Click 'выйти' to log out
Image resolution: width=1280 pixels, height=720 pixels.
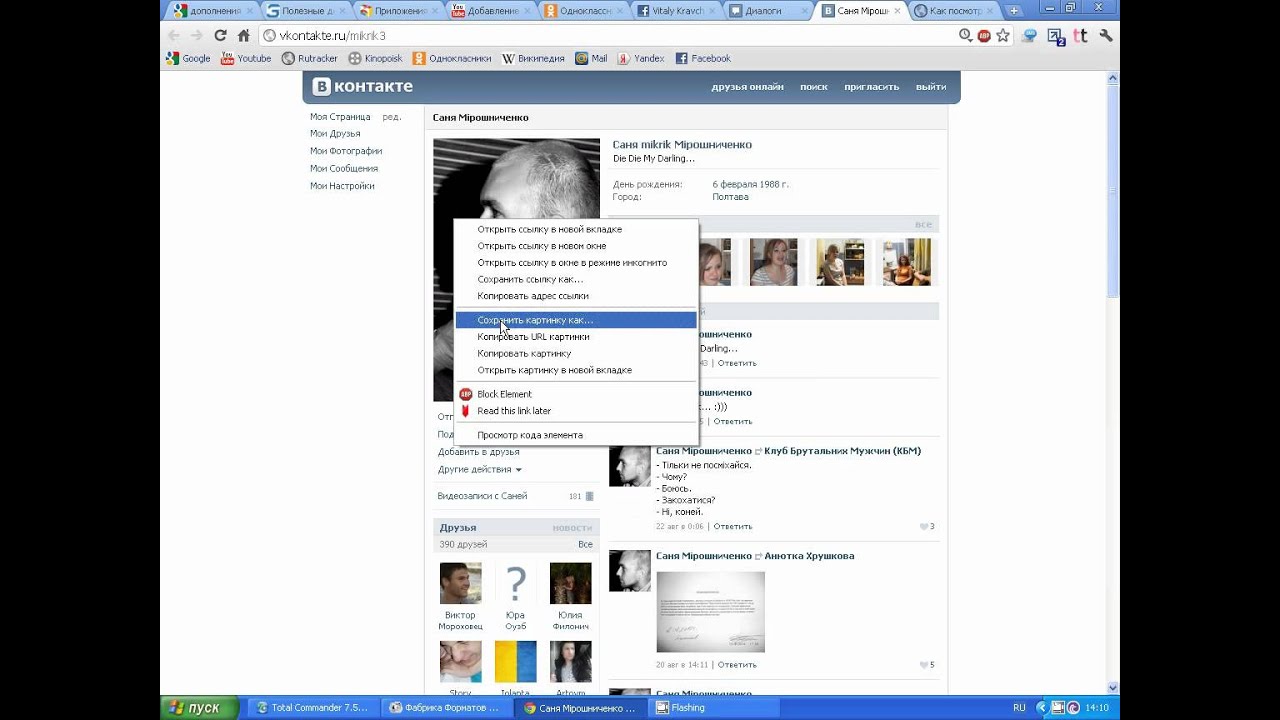click(x=930, y=87)
